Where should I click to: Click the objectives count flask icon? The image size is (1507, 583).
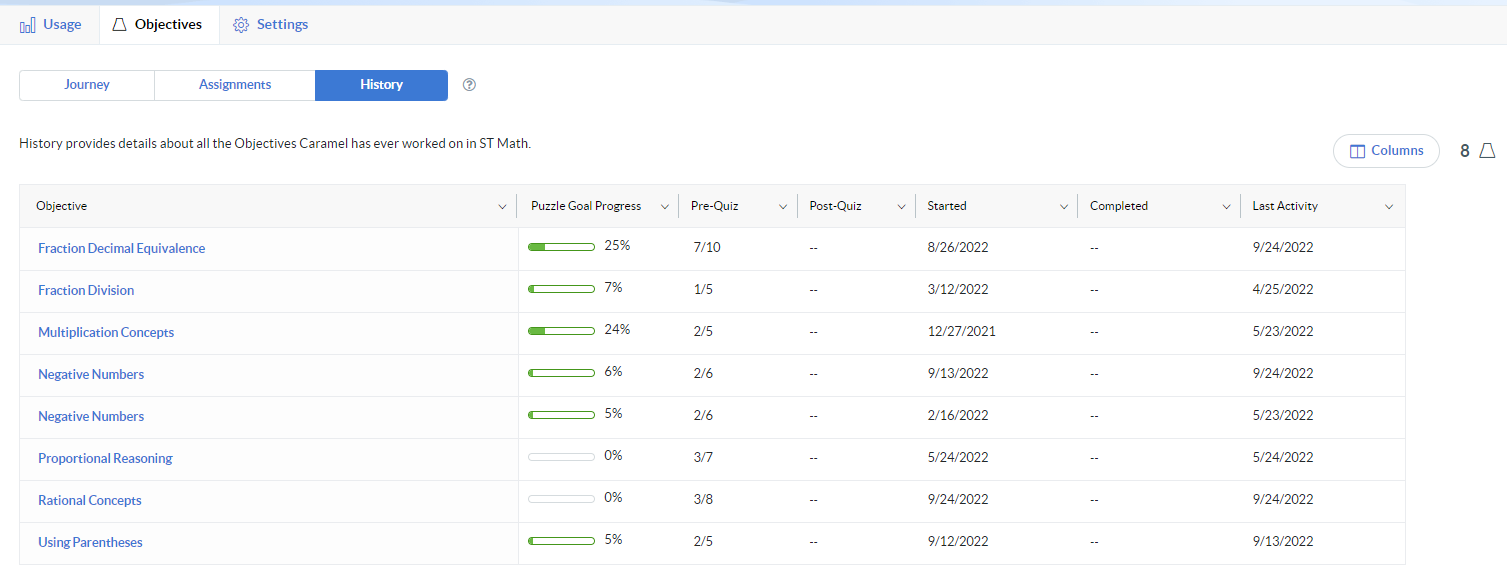click(x=1487, y=151)
